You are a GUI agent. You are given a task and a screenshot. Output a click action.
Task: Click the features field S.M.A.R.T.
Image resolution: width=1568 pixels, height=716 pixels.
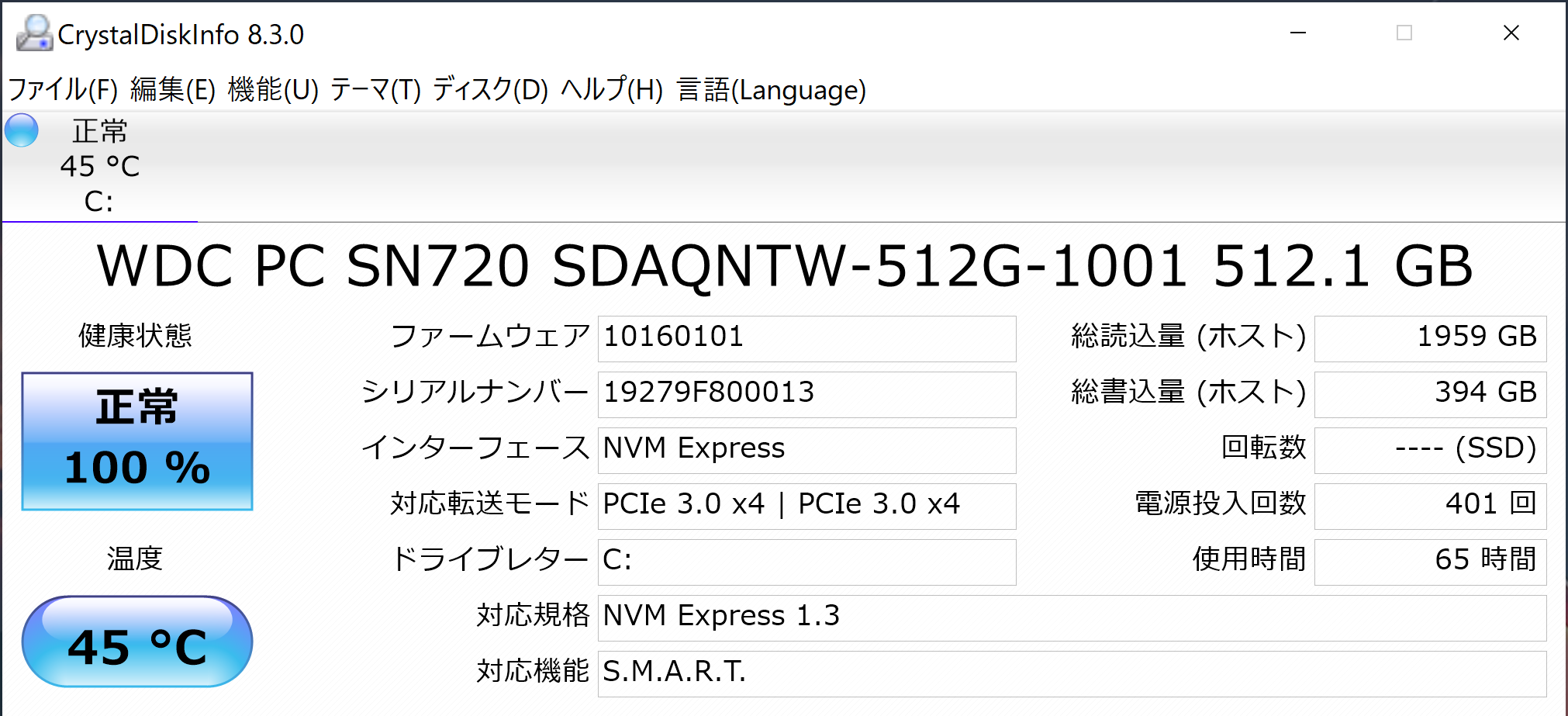tap(1072, 673)
